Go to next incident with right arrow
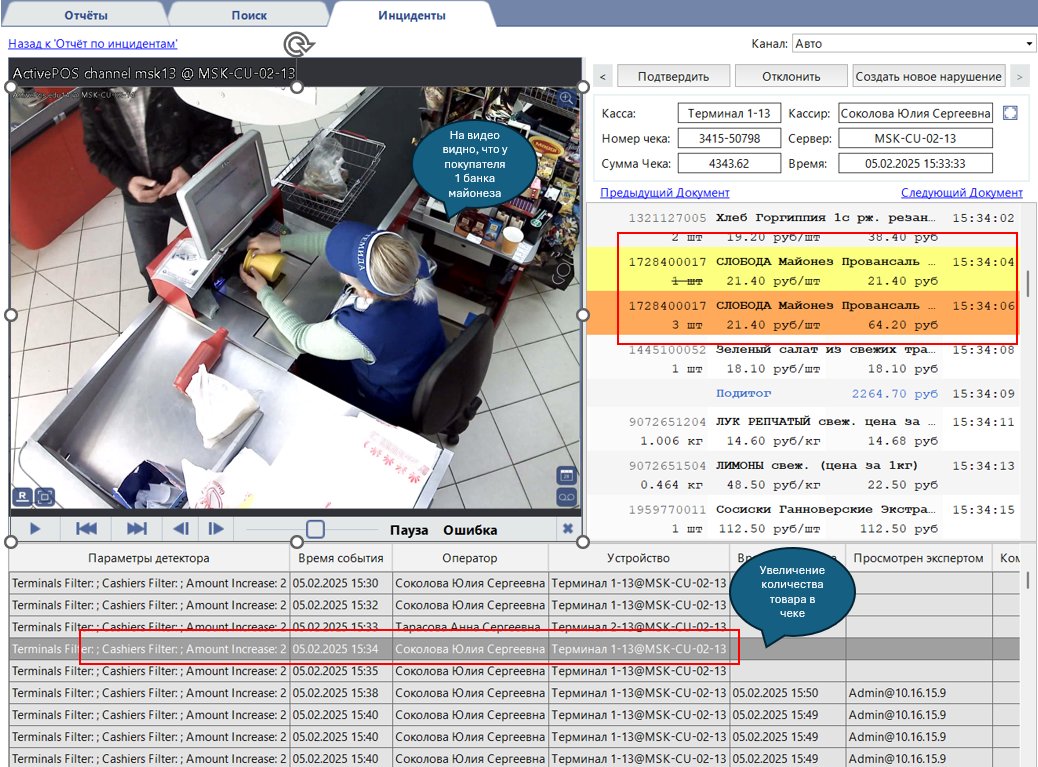The width and height of the screenshot is (1038, 767). [x=1018, y=76]
